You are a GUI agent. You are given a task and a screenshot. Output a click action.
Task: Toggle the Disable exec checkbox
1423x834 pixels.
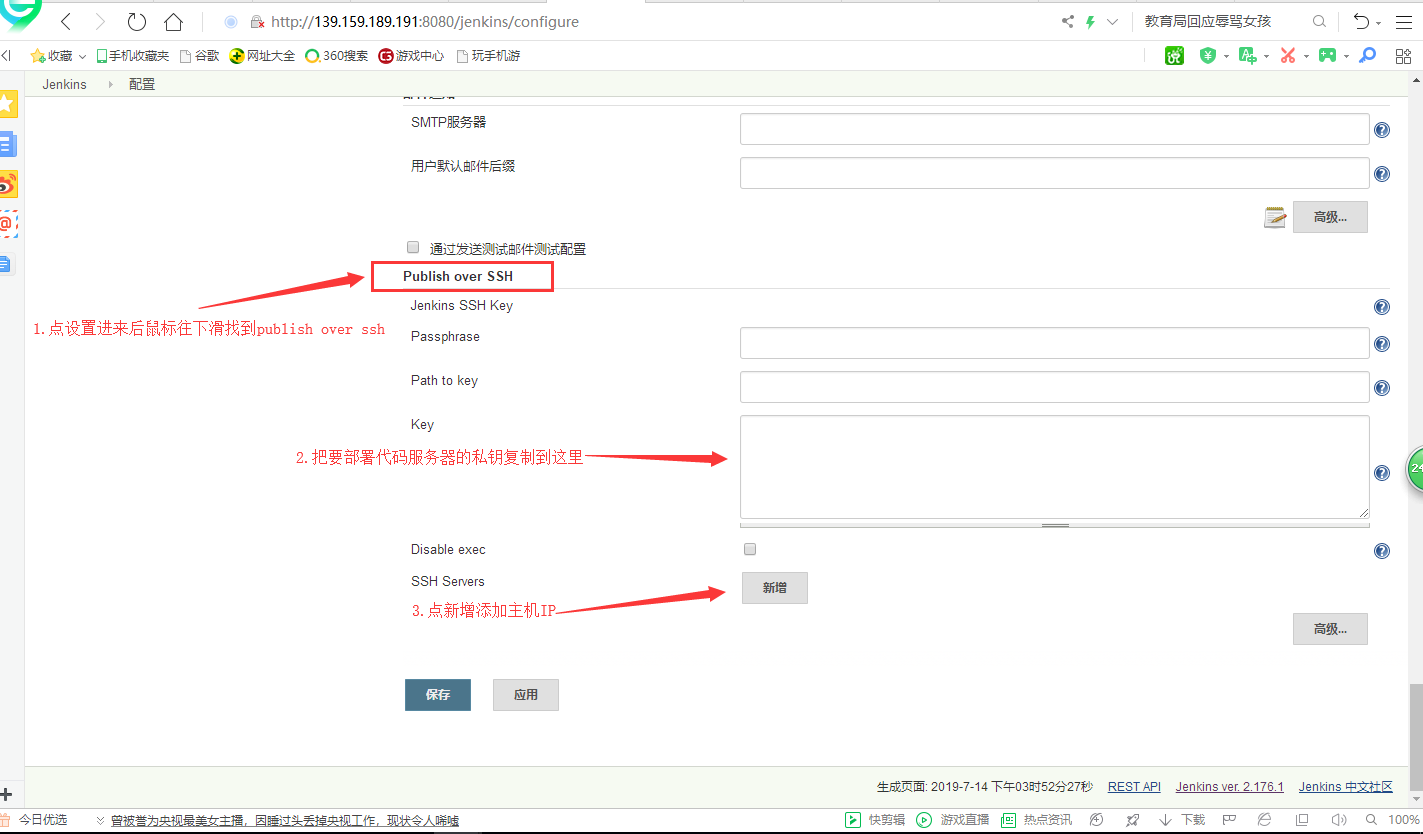[750, 549]
